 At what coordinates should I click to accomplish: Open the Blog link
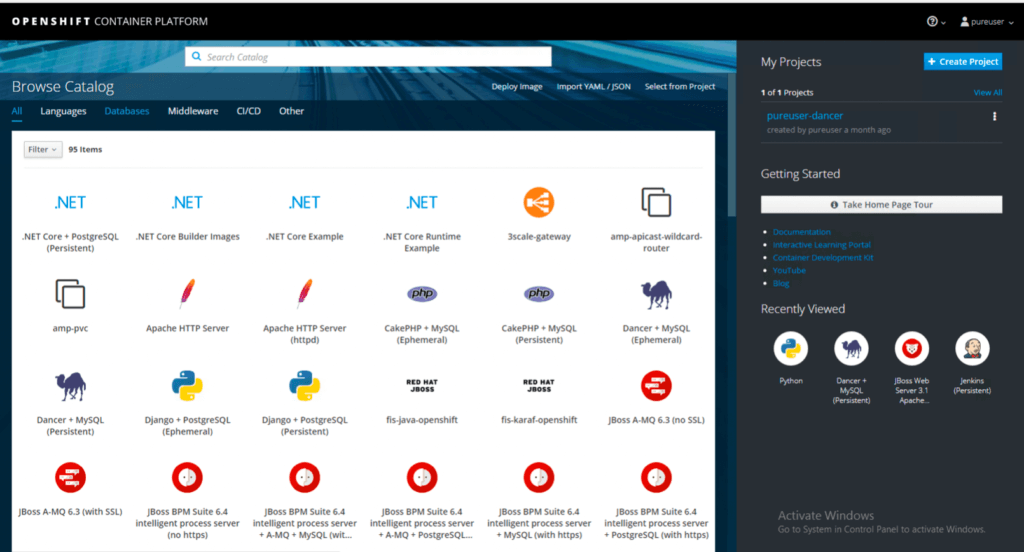click(x=780, y=284)
